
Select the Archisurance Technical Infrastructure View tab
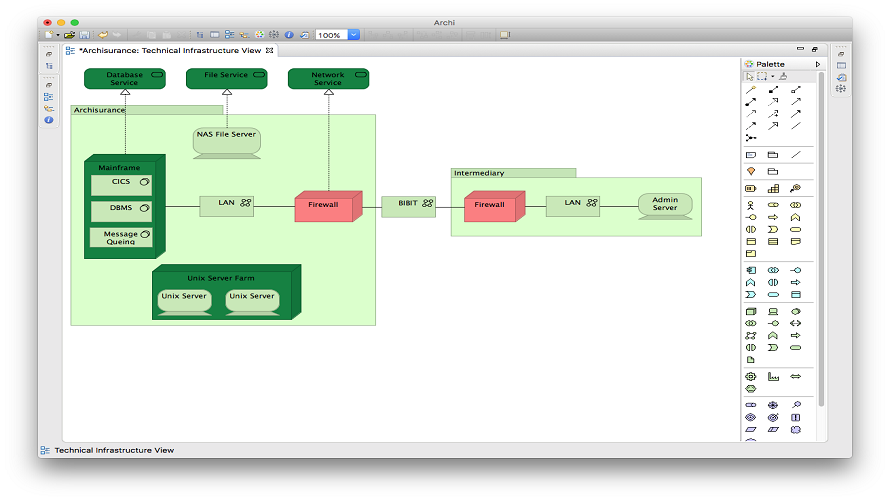click(171, 51)
